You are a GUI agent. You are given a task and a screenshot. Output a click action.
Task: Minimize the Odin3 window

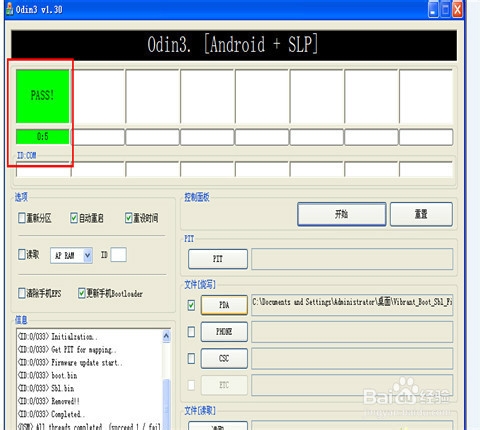click(x=433, y=10)
